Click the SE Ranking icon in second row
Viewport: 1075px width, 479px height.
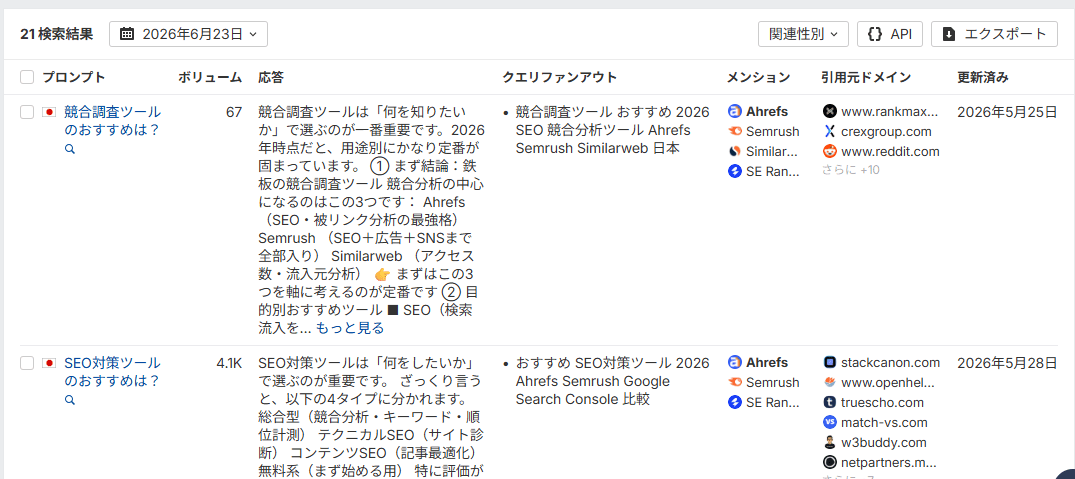(735, 402)
